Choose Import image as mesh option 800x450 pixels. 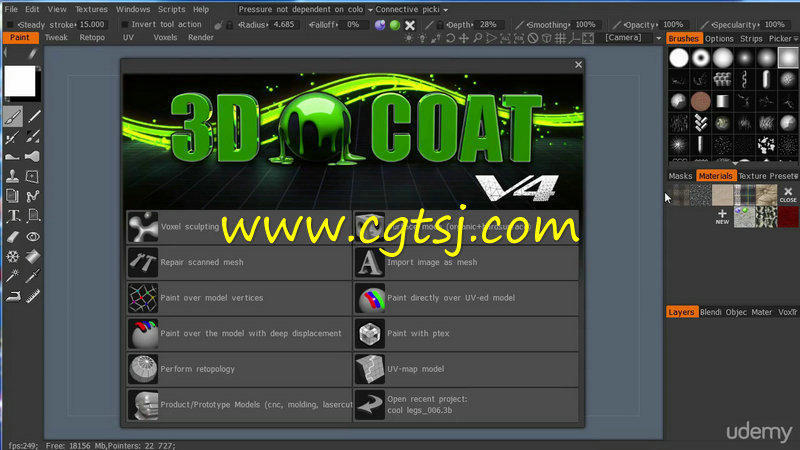(466, 262)
